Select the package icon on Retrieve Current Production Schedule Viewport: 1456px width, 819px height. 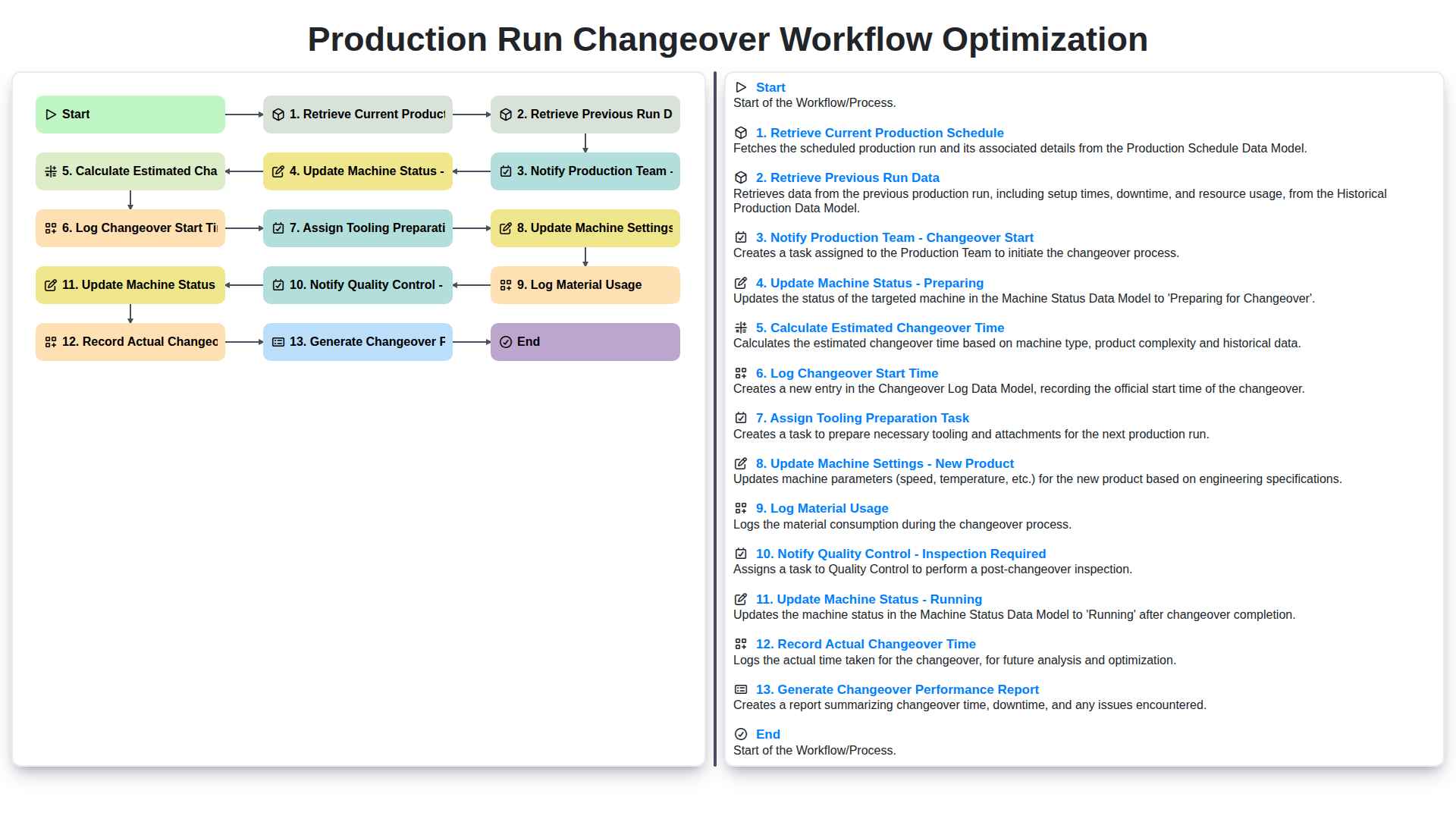pos(278,114)
